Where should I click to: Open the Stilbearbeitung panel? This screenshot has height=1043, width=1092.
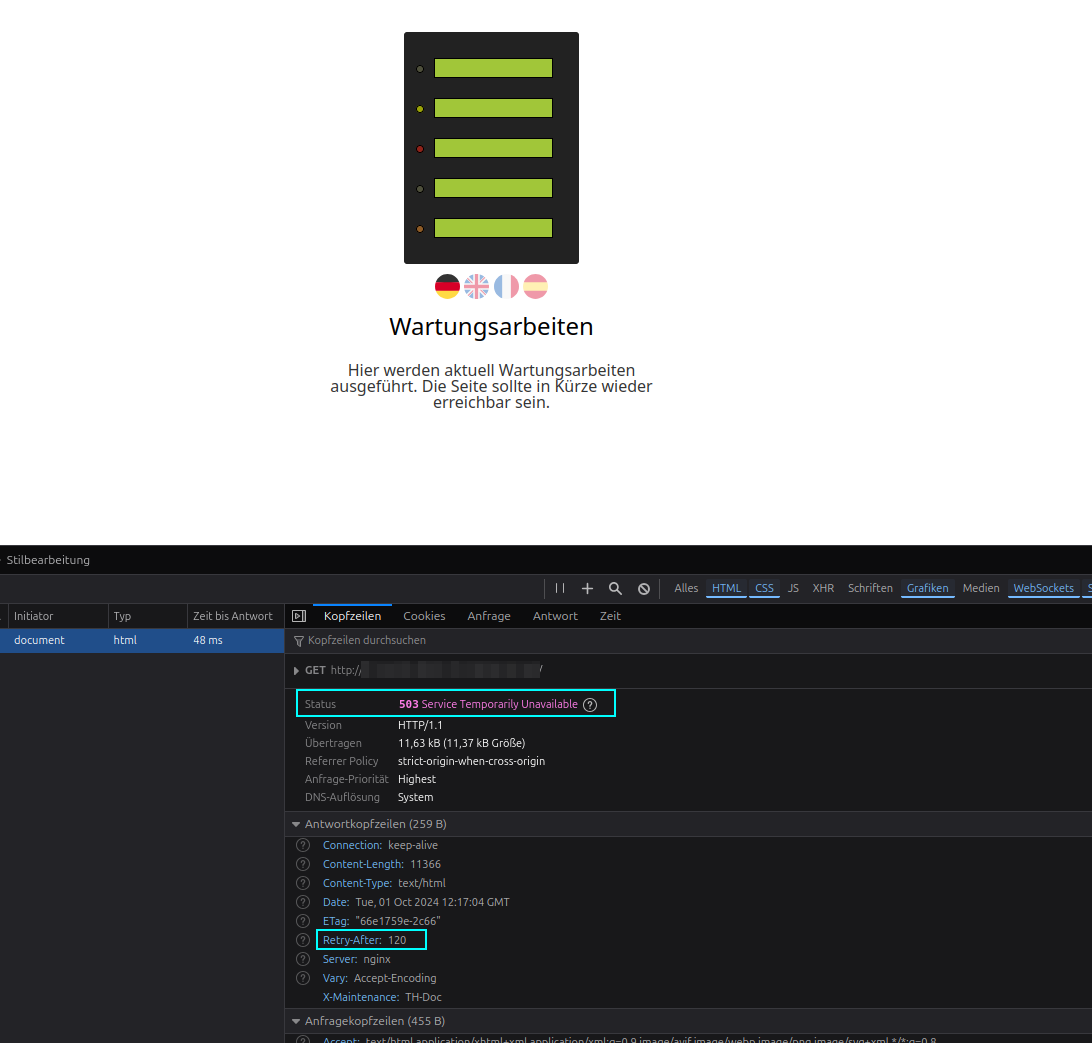(x=48, y=560)
